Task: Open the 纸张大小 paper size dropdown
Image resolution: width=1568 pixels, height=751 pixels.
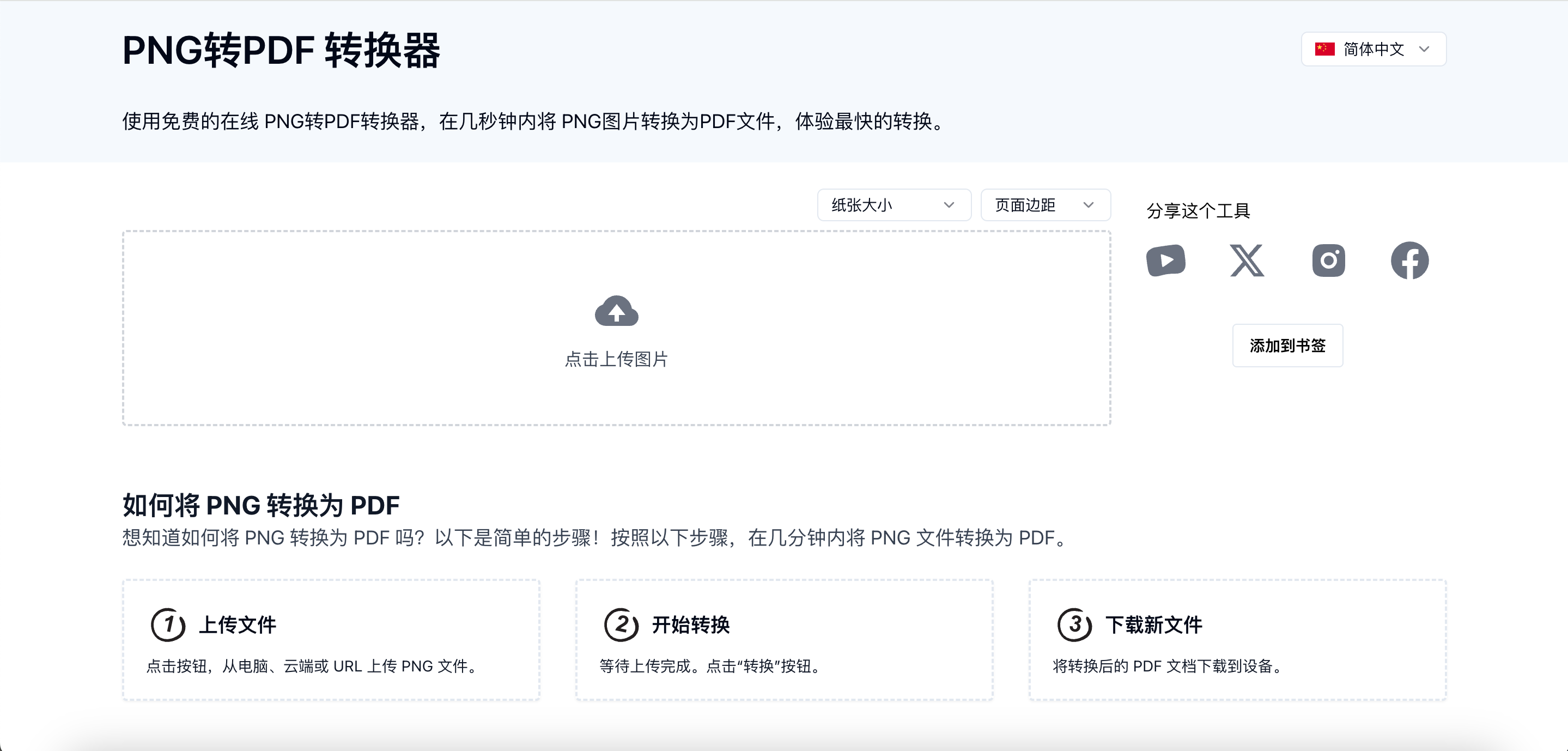Action: pyautogui.click(x=894, y=205)
